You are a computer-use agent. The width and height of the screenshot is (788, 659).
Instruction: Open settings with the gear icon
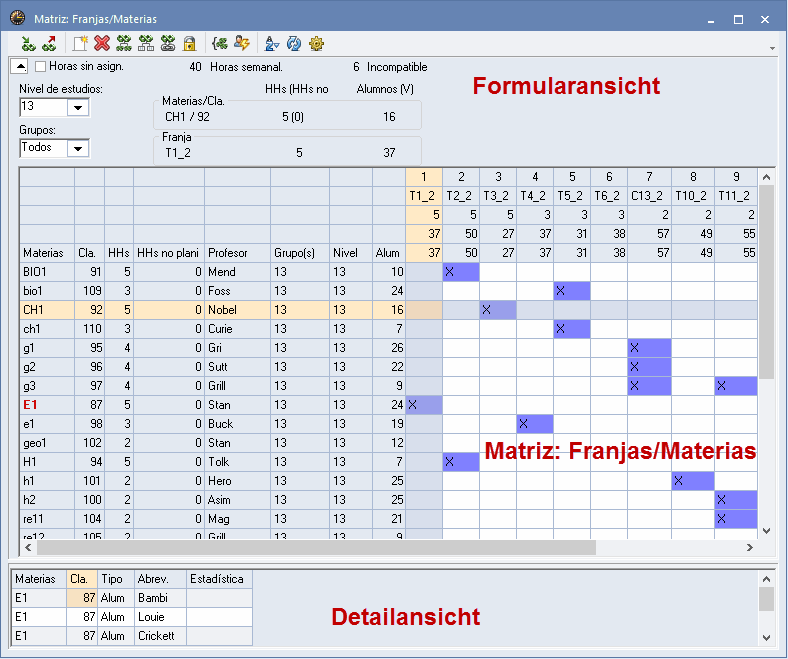(316, 44)
